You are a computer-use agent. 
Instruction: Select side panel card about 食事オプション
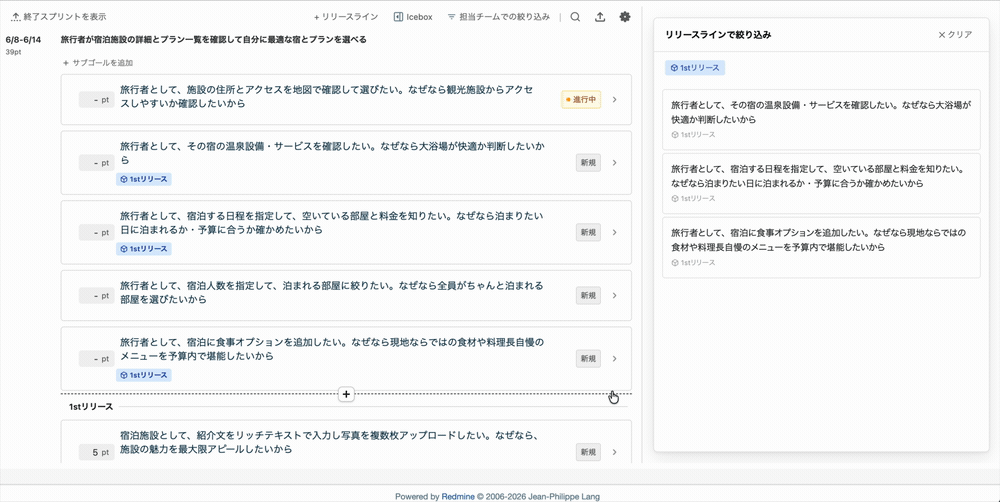pos(821,247)
